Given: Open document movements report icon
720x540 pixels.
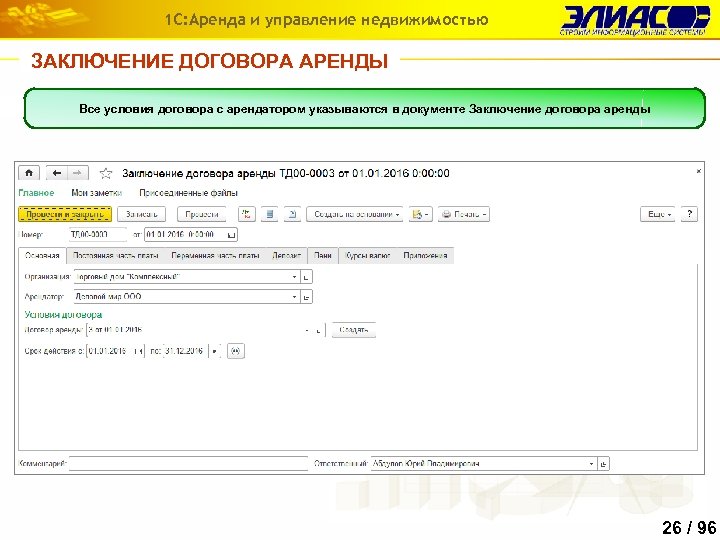Looking at the screenshot, I should click(x=247, y=214).
